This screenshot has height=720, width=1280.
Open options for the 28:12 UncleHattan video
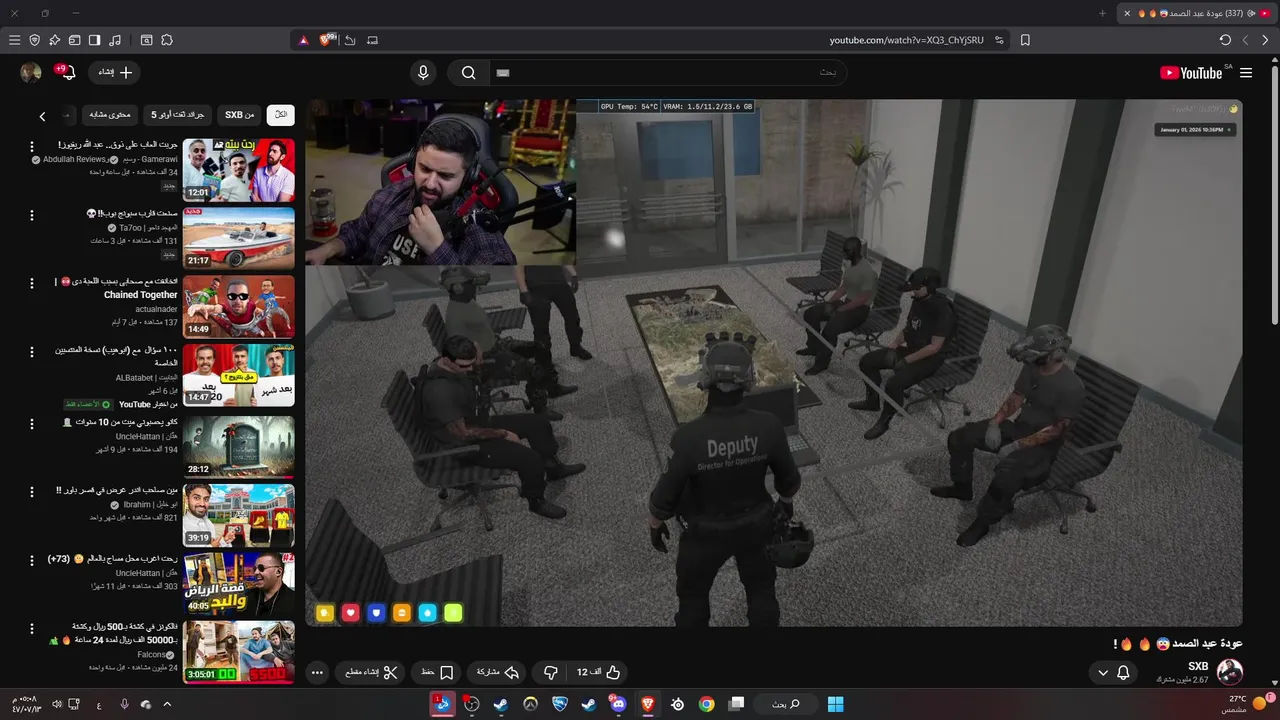(31, 422)
